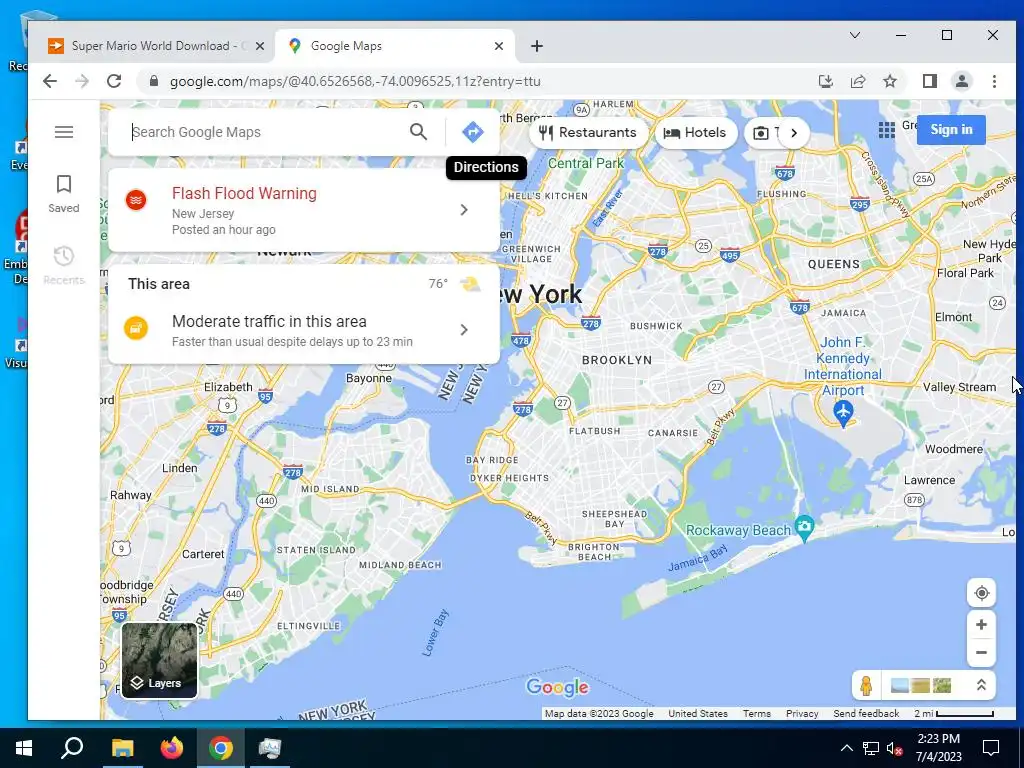Open the notification center icon
1024x768 pixels.
[991, 748]
